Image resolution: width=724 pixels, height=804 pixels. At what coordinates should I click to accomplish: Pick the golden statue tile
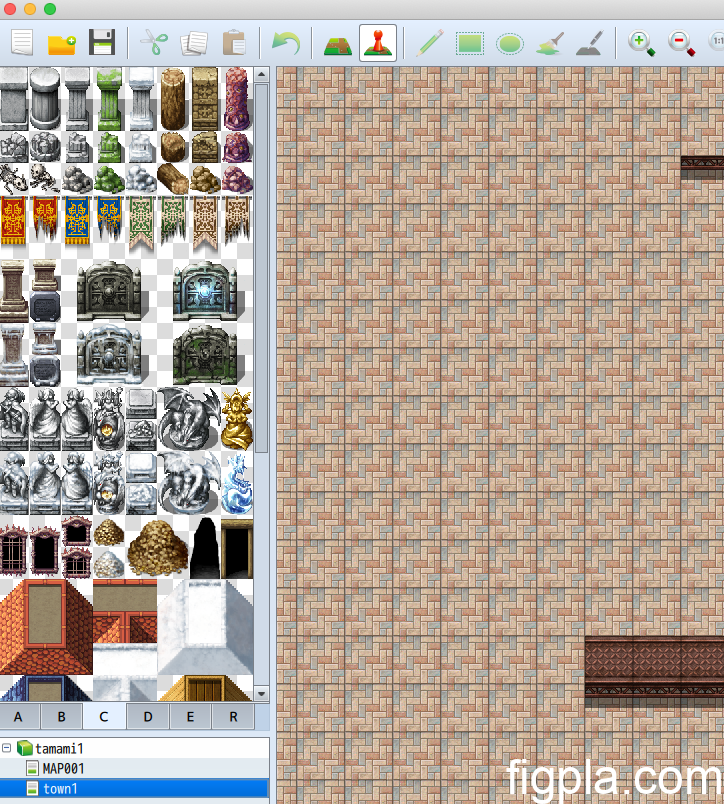pos(236,417)
